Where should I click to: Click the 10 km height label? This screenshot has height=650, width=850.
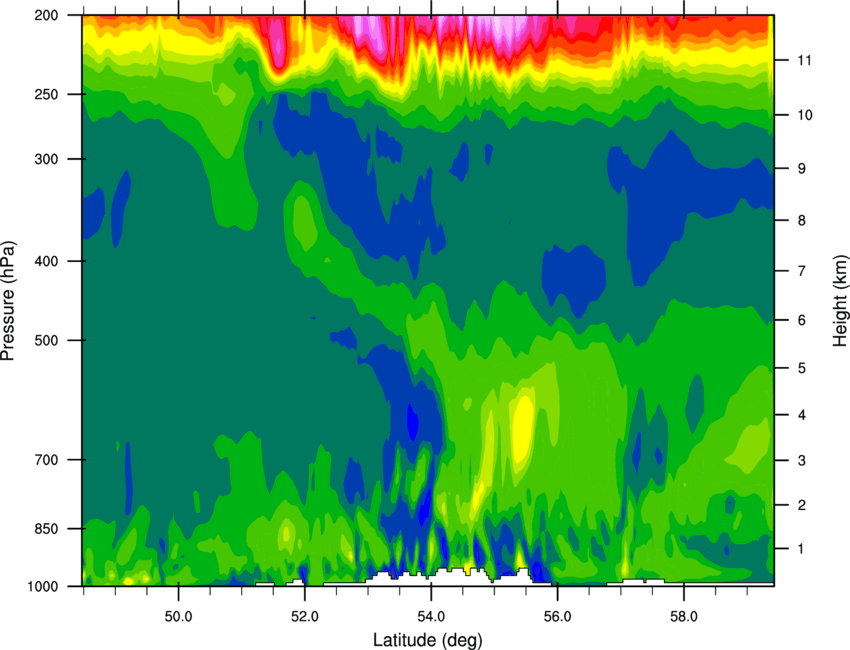click(805, 115)
